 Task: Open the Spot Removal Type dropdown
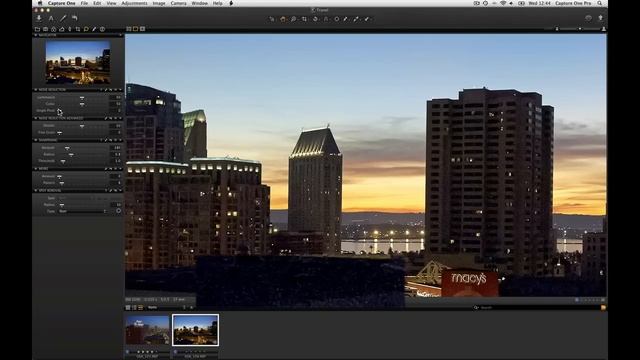click(x=82, y=211)
